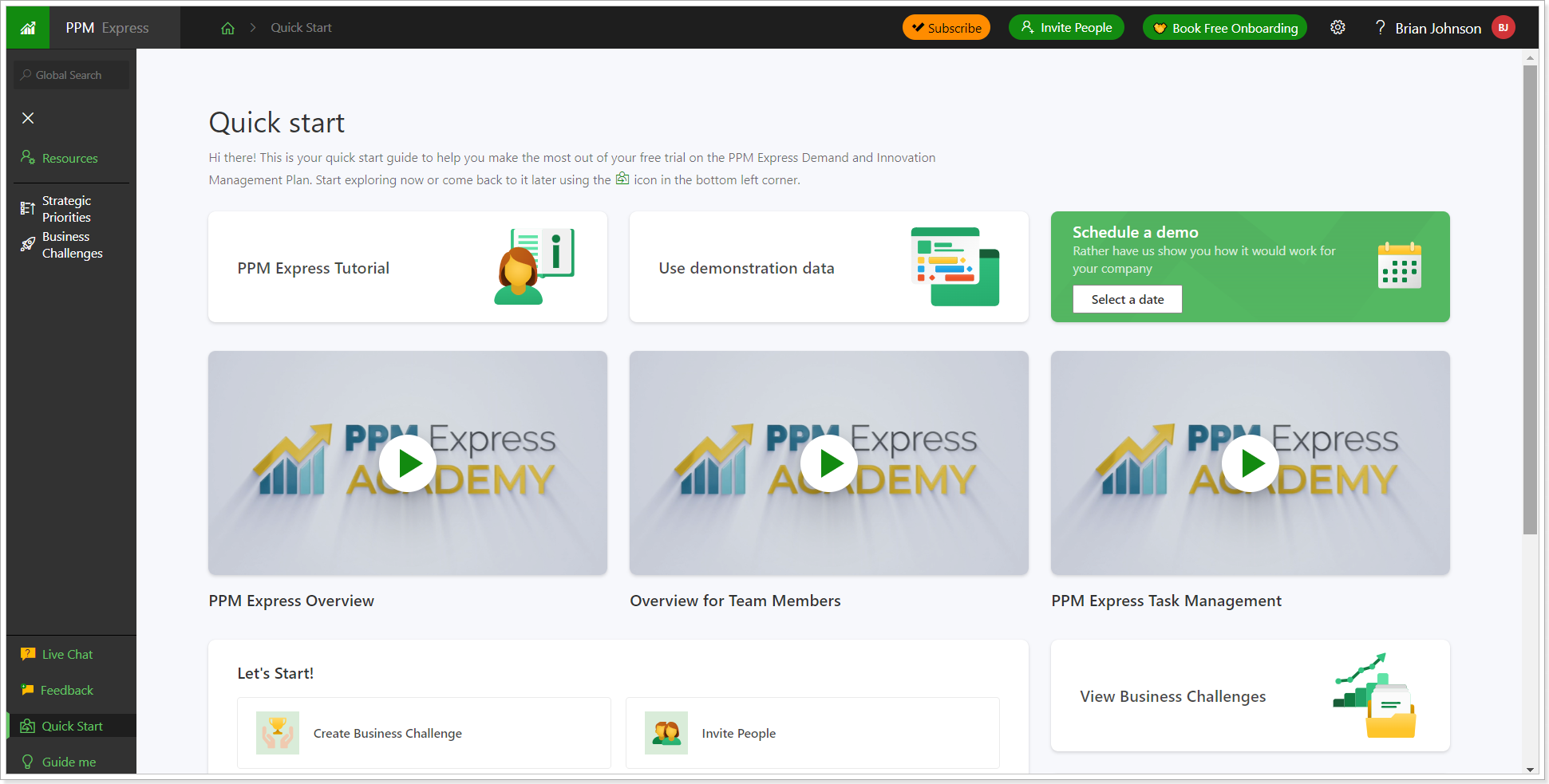Image resolution: width=1549 pixels, height=784 pixels.
Task: Click the Feedback flag icon
Action: coord(28,690)
